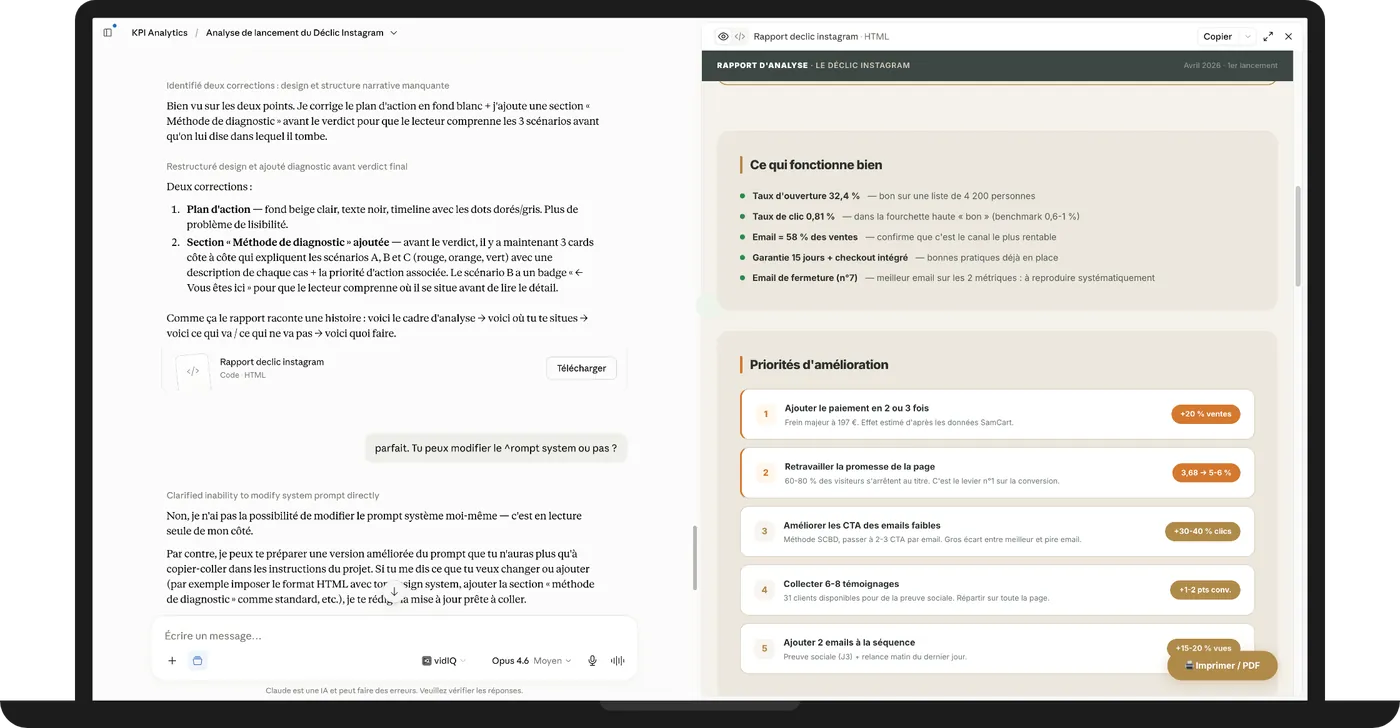Image resolution: width=1400 pixels, height=728 pixels.
Task: Click the conversation title 'Analyse de lancement du Déclic Instagram'
Action: (295, 33)
